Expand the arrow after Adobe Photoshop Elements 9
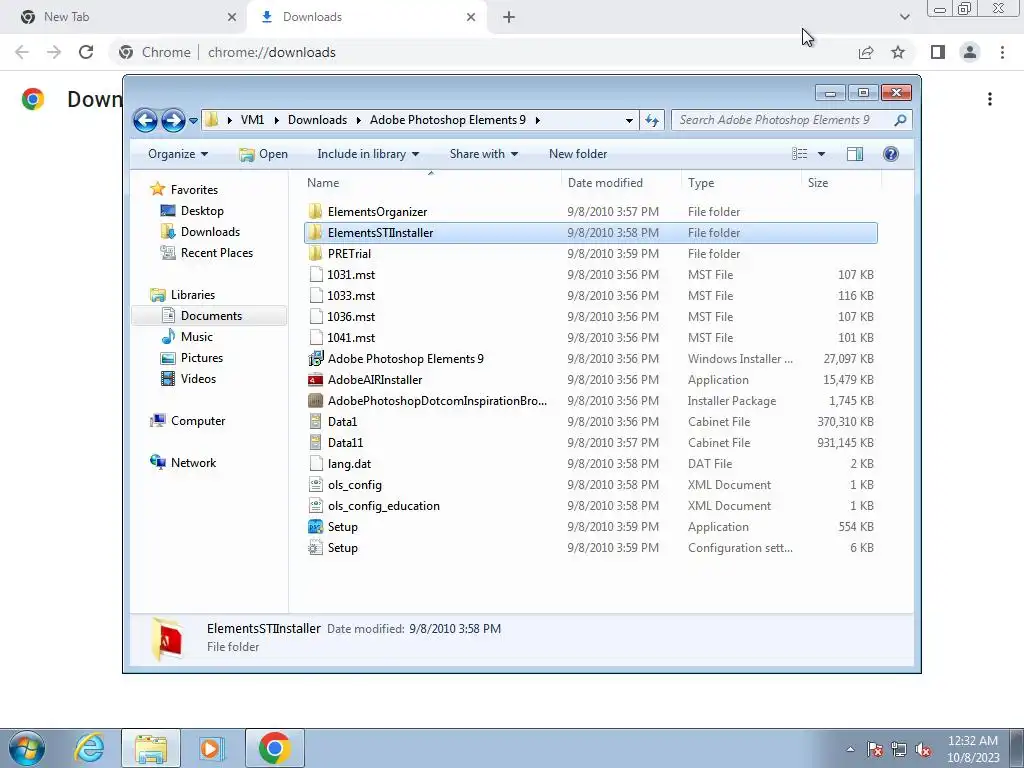The width and height of the screenshot is (1024, 768). pyautogui.click(x=537, y=120)
